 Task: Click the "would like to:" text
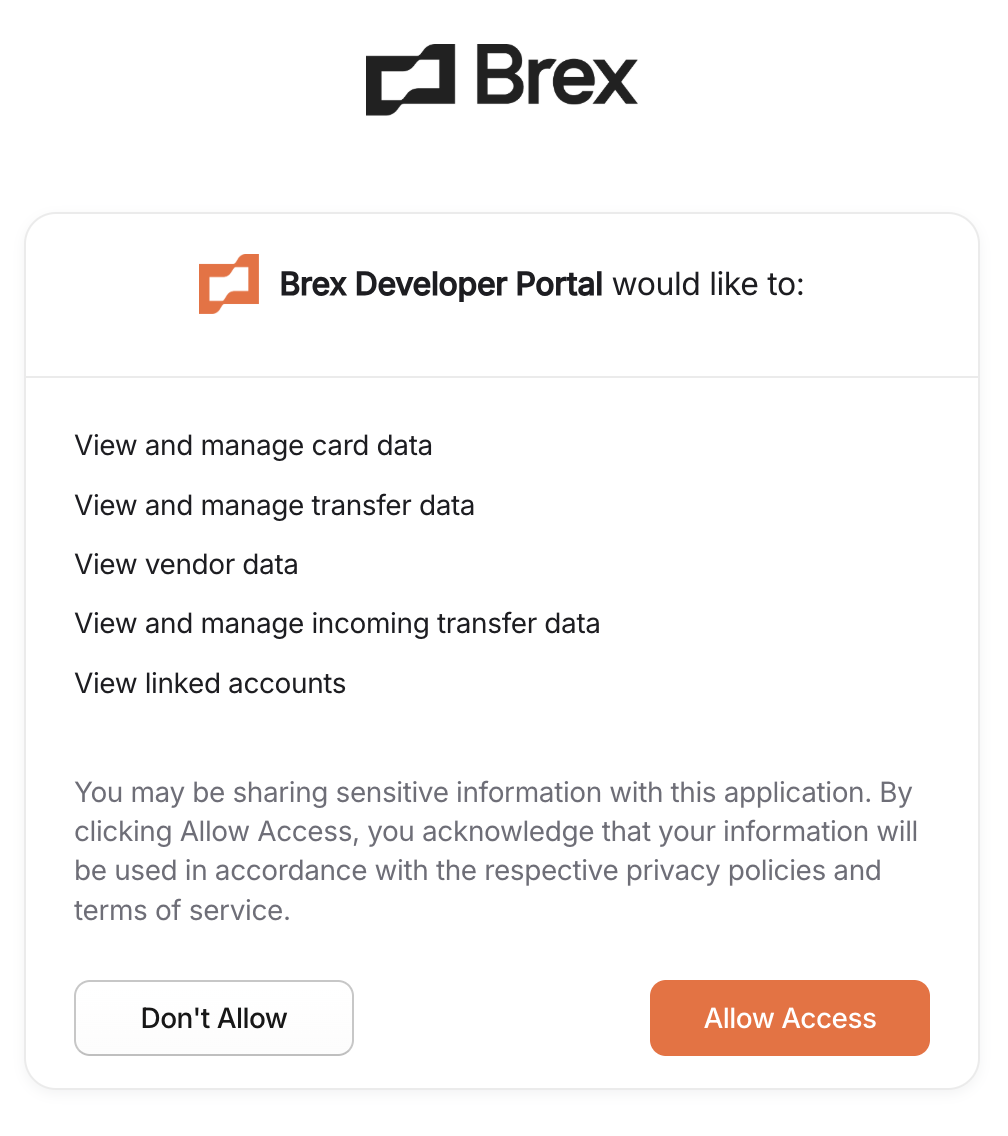coord(708,285)
